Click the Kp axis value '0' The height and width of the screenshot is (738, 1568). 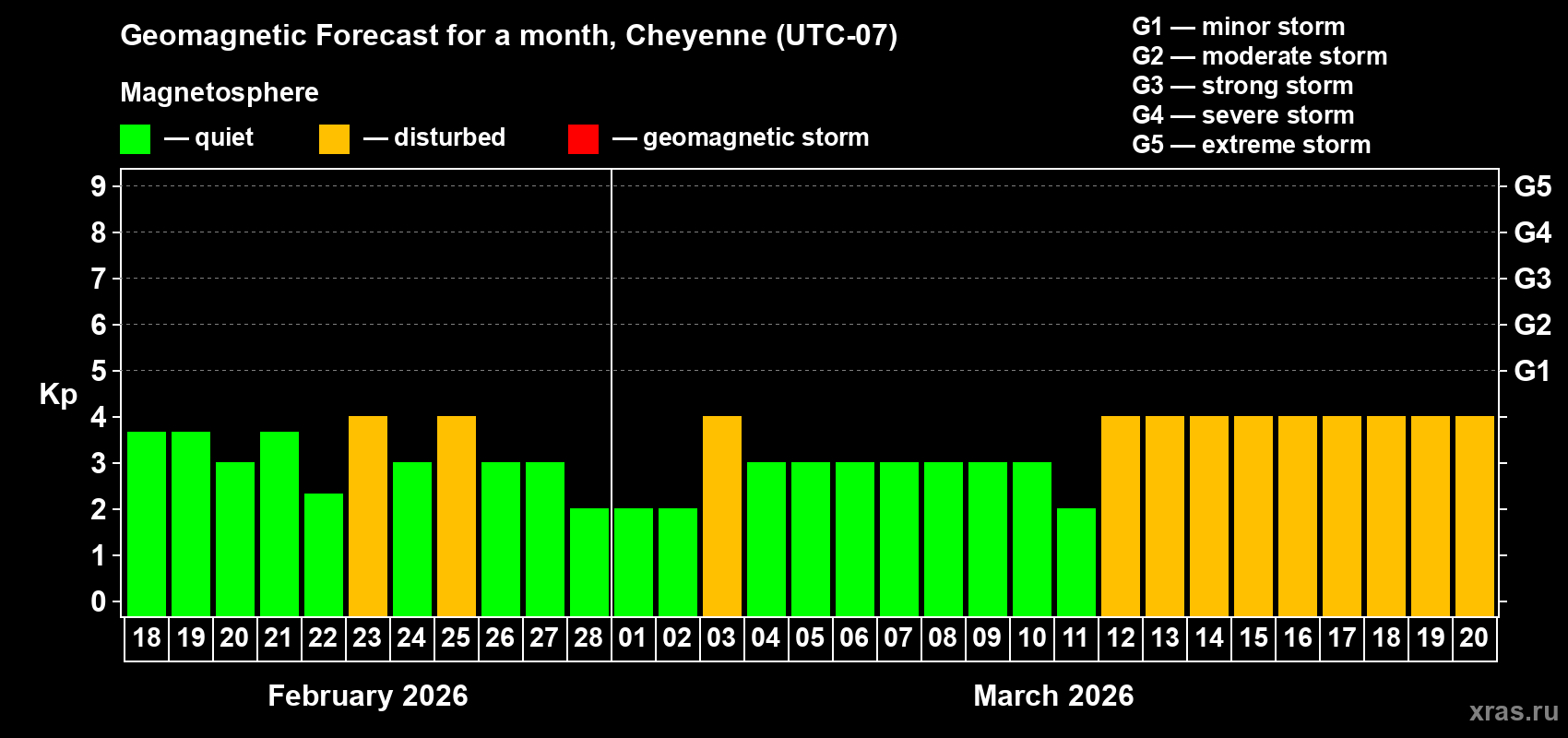point(99,601)
